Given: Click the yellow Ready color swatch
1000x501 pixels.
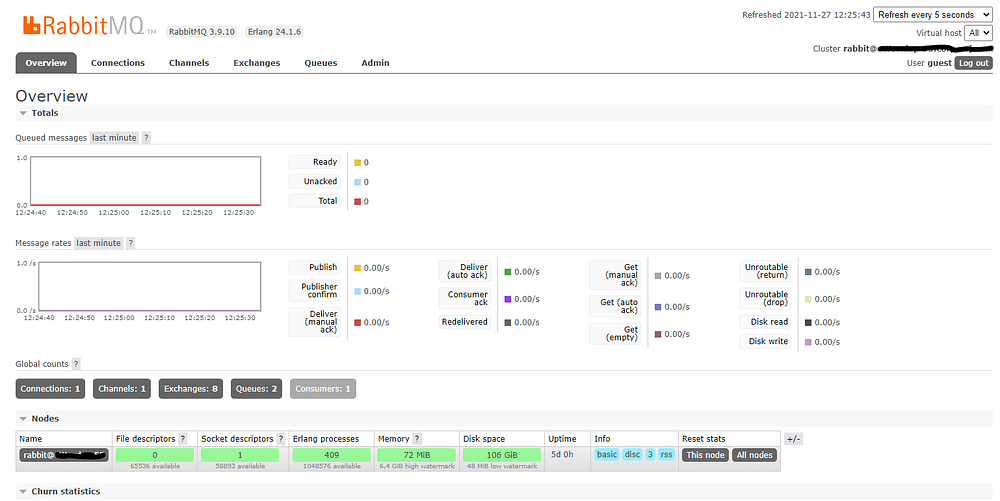Looking at the screenshot, I should [x=357, y=162].
